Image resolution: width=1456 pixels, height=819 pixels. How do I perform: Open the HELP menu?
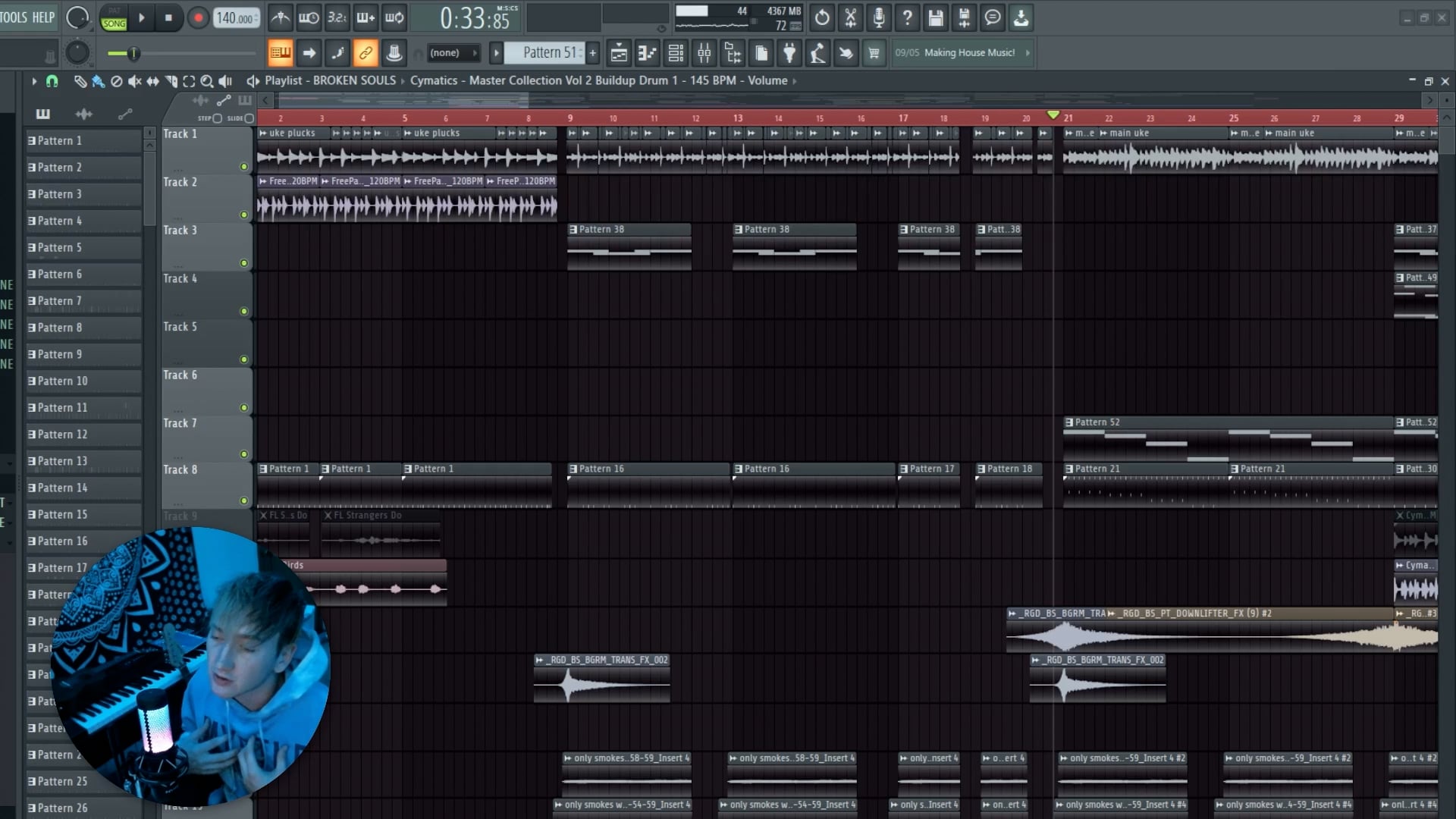(x=43, y=17)
